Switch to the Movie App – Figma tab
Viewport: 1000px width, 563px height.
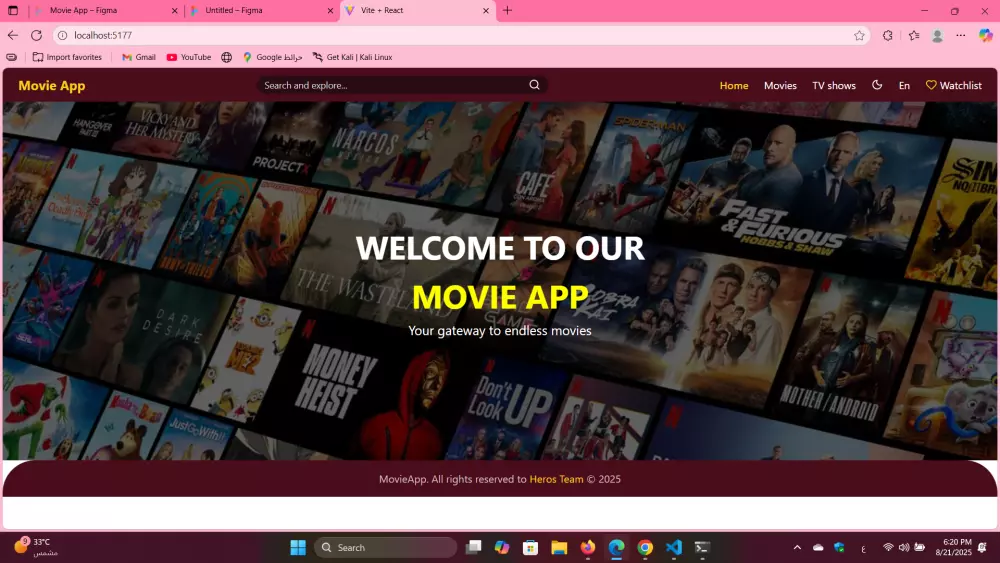[105, 10]
